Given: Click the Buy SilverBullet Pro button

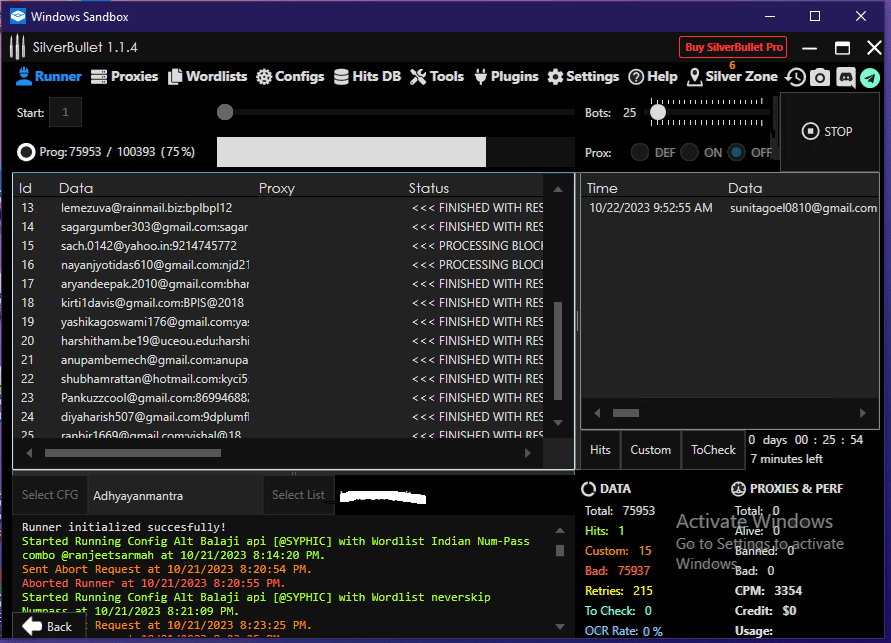Looking at the screenshot, I should pos(733,47).
